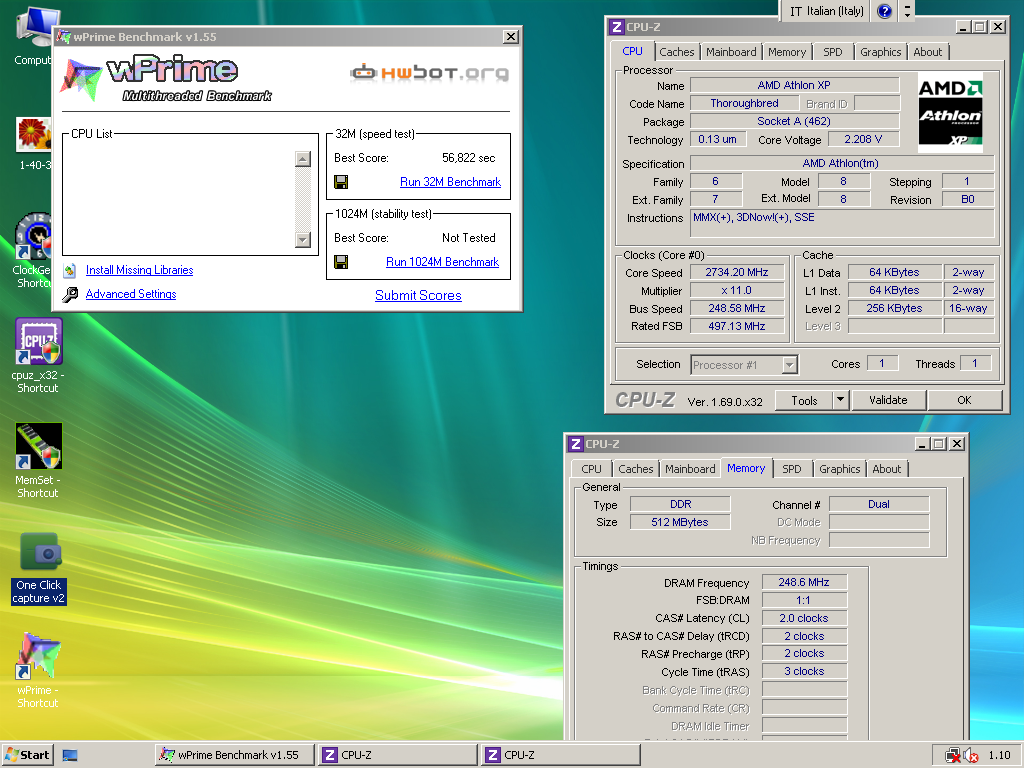Run the 1024M Benchmark
The image size is (1024, 768).
pyautogui.click(x=442, y=262)
